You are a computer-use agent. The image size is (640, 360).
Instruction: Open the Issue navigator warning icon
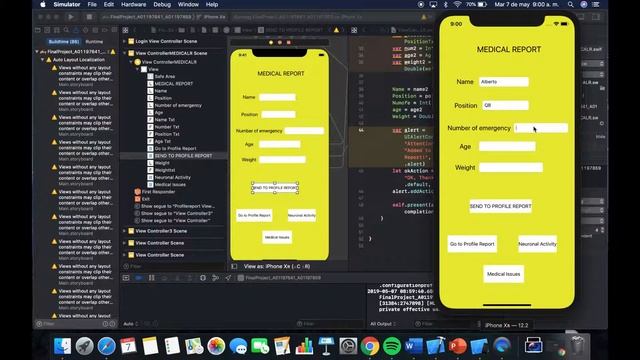76,30
